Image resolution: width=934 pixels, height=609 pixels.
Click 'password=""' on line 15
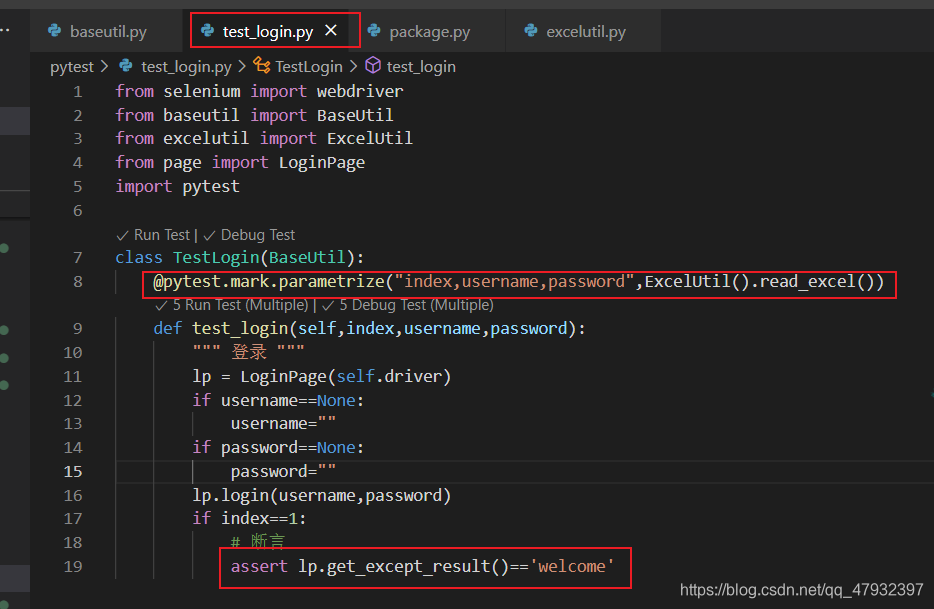tap(283, 471)
